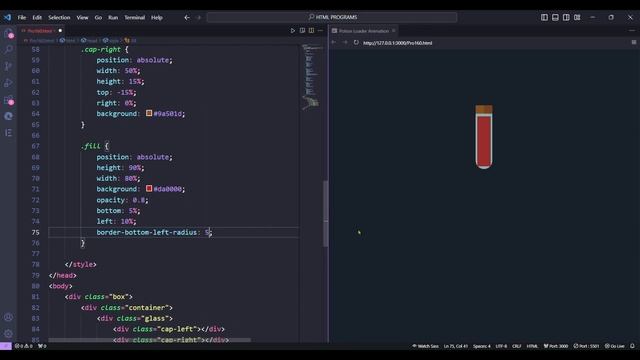Click UTF-8 encoding in status bar
The height and width of the screenshot is (360, 640).
[501, 346]
